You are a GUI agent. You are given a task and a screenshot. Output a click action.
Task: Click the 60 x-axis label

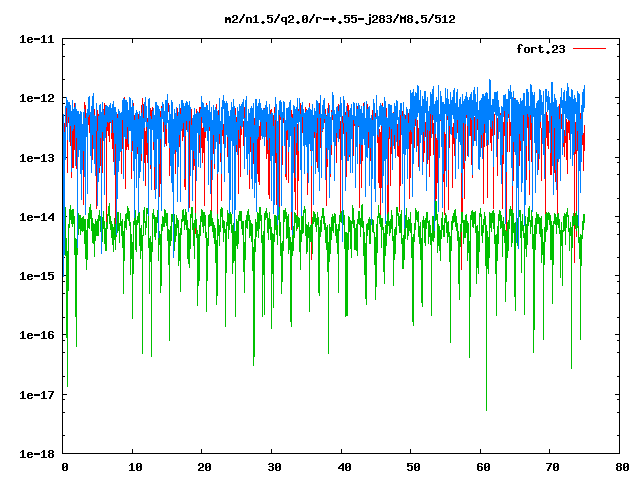pos(483,467)
